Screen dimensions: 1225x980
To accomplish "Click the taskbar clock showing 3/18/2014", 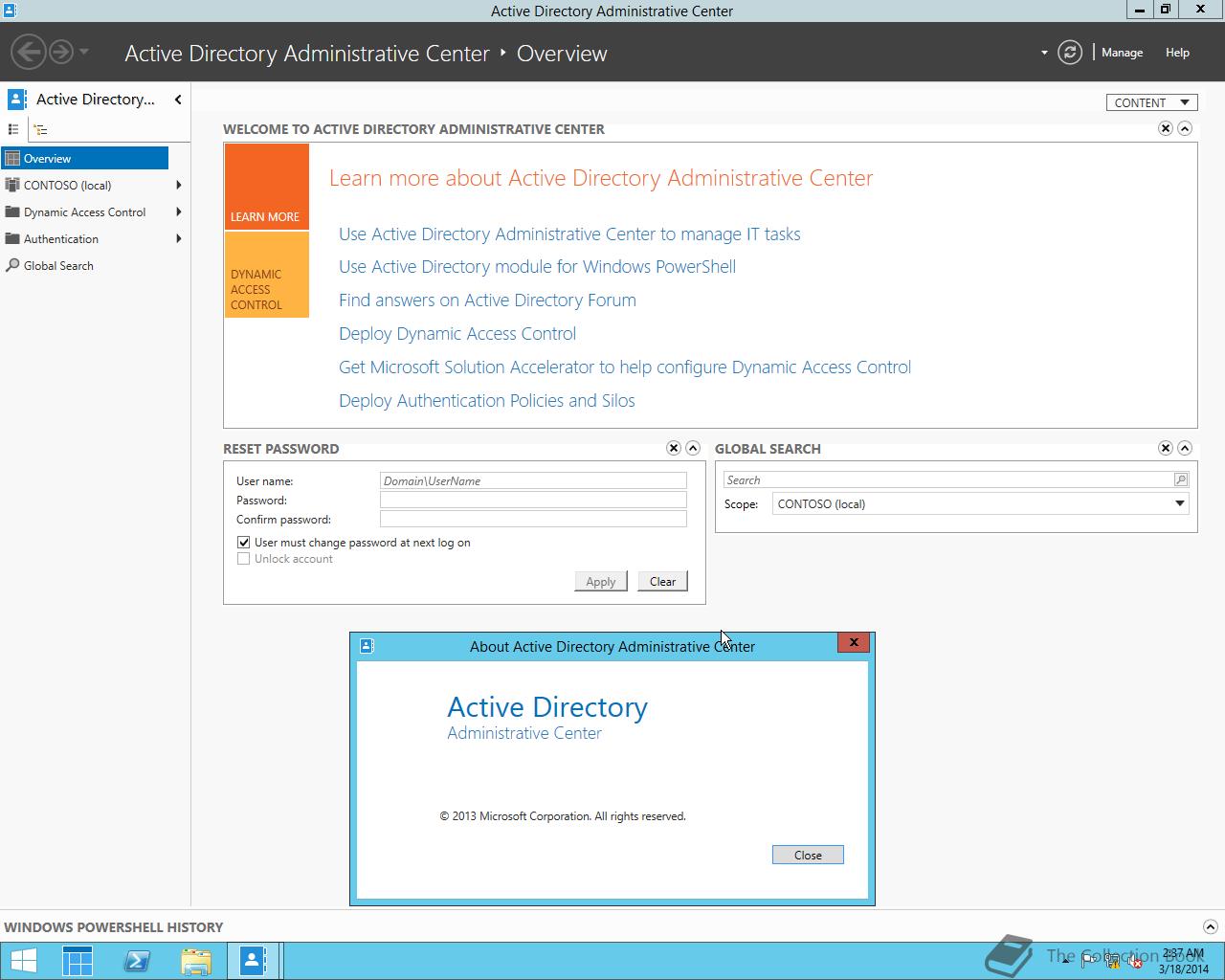I will 1183,961.
